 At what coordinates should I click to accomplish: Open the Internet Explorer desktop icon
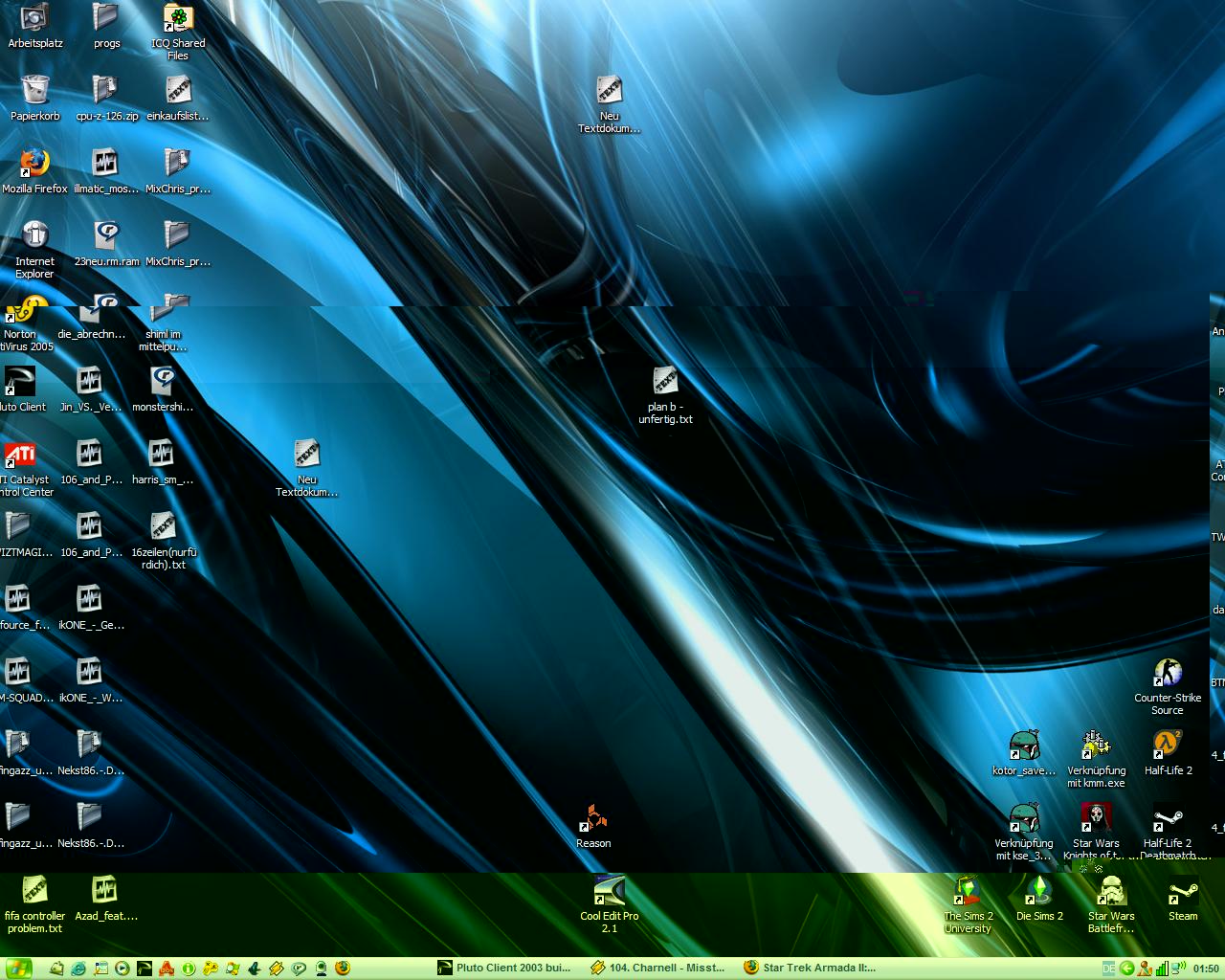point(34,236)
